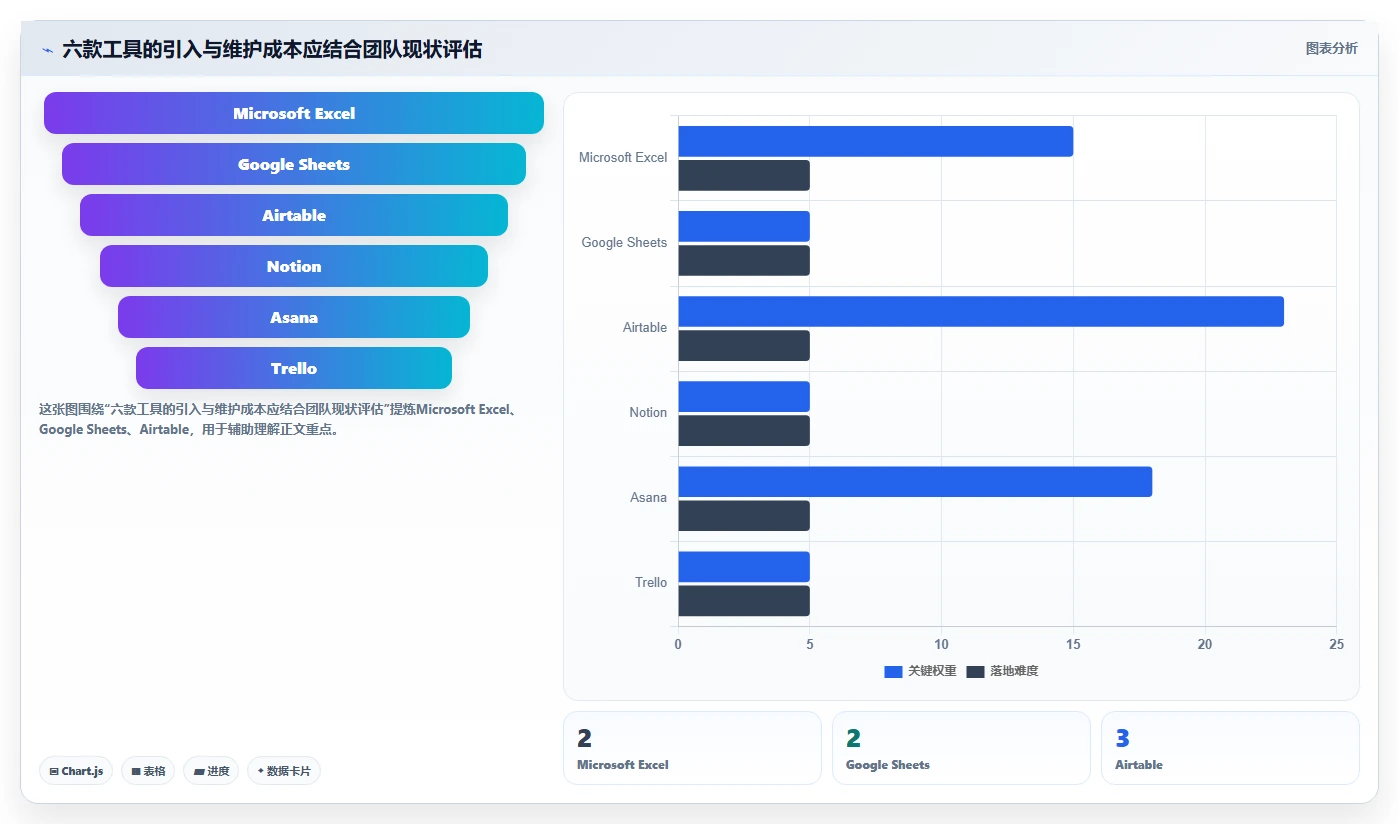Viewport: 1399px width, 824px height.
Task: Click the 进度 tag chip
Action: 211,771
